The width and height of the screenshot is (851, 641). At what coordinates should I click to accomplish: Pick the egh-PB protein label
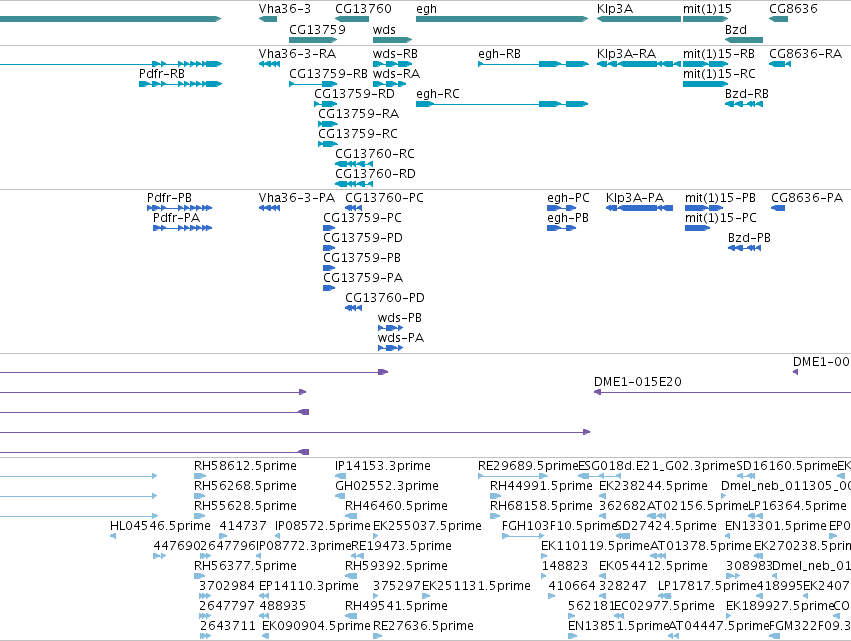pyautogui.click(x=568, y=218)
